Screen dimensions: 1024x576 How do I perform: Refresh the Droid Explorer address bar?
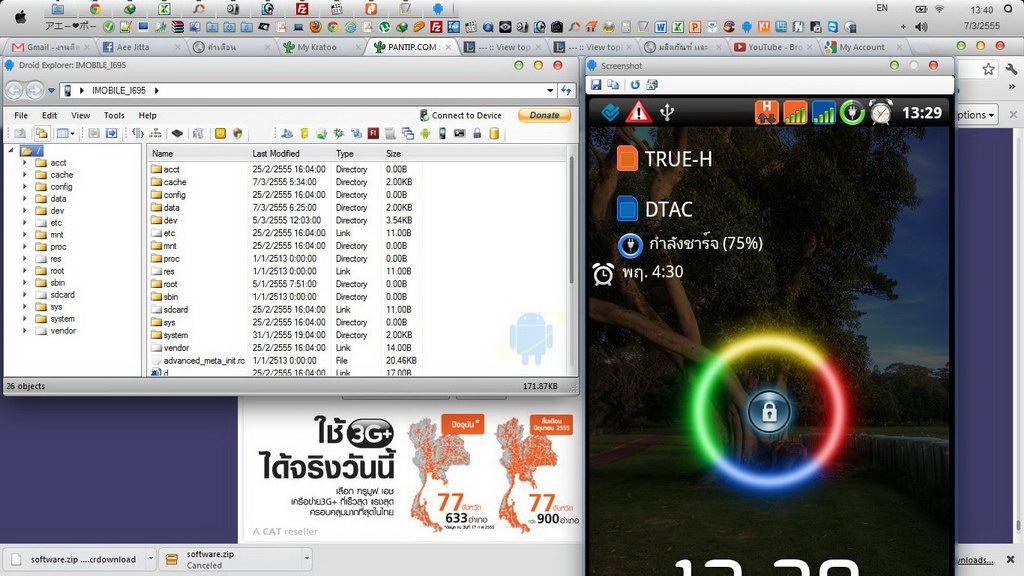click(566, 90)
